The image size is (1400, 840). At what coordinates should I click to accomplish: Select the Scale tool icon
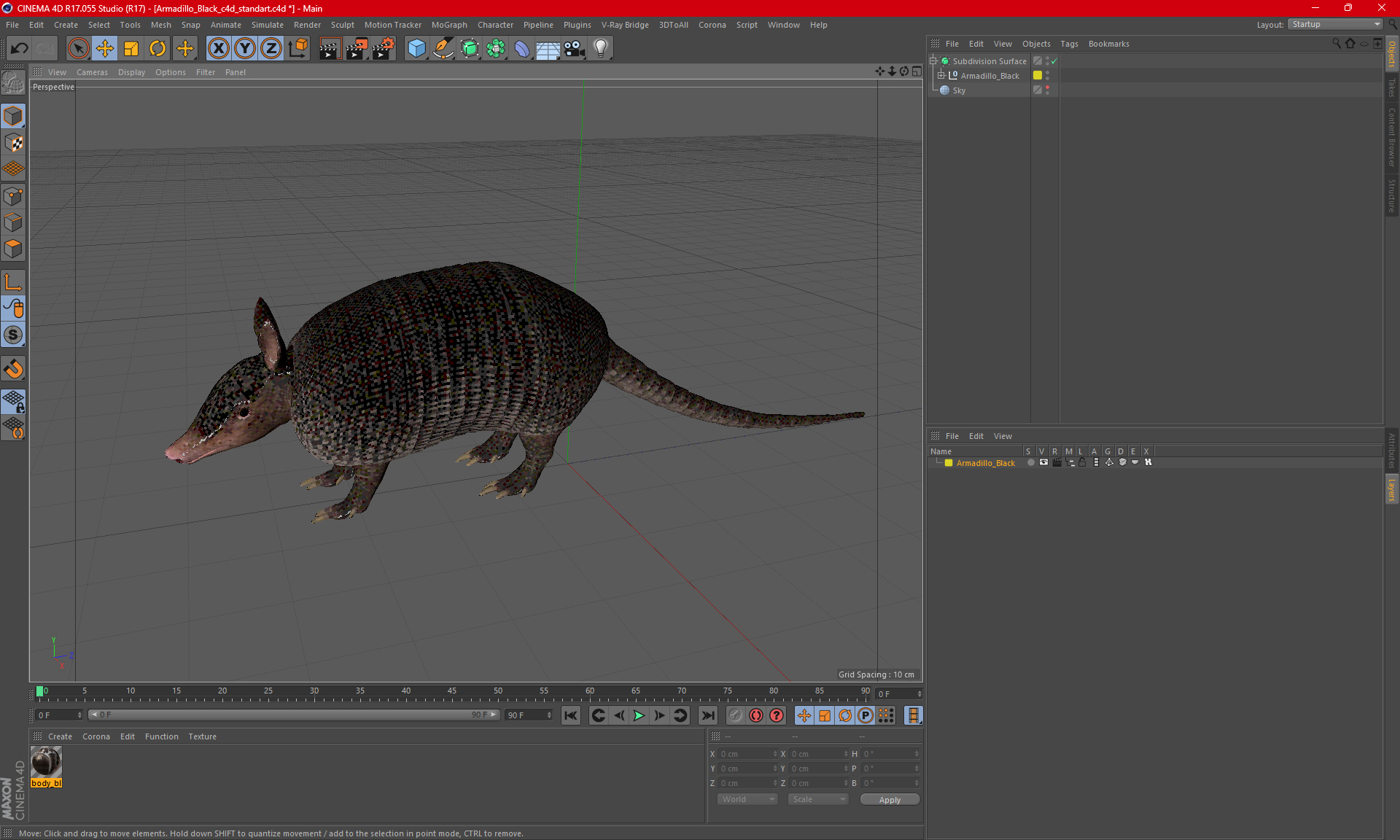131,49
